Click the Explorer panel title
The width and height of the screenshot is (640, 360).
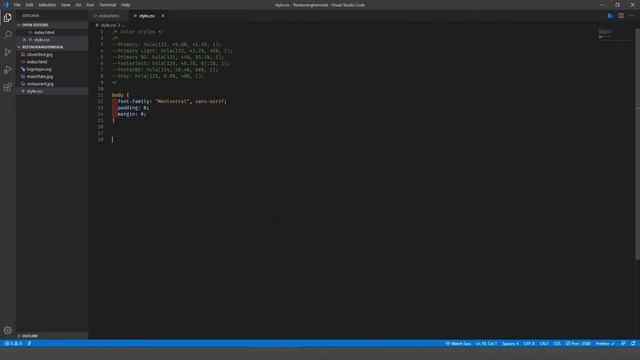pyautogui.click(x=31, y=16)
